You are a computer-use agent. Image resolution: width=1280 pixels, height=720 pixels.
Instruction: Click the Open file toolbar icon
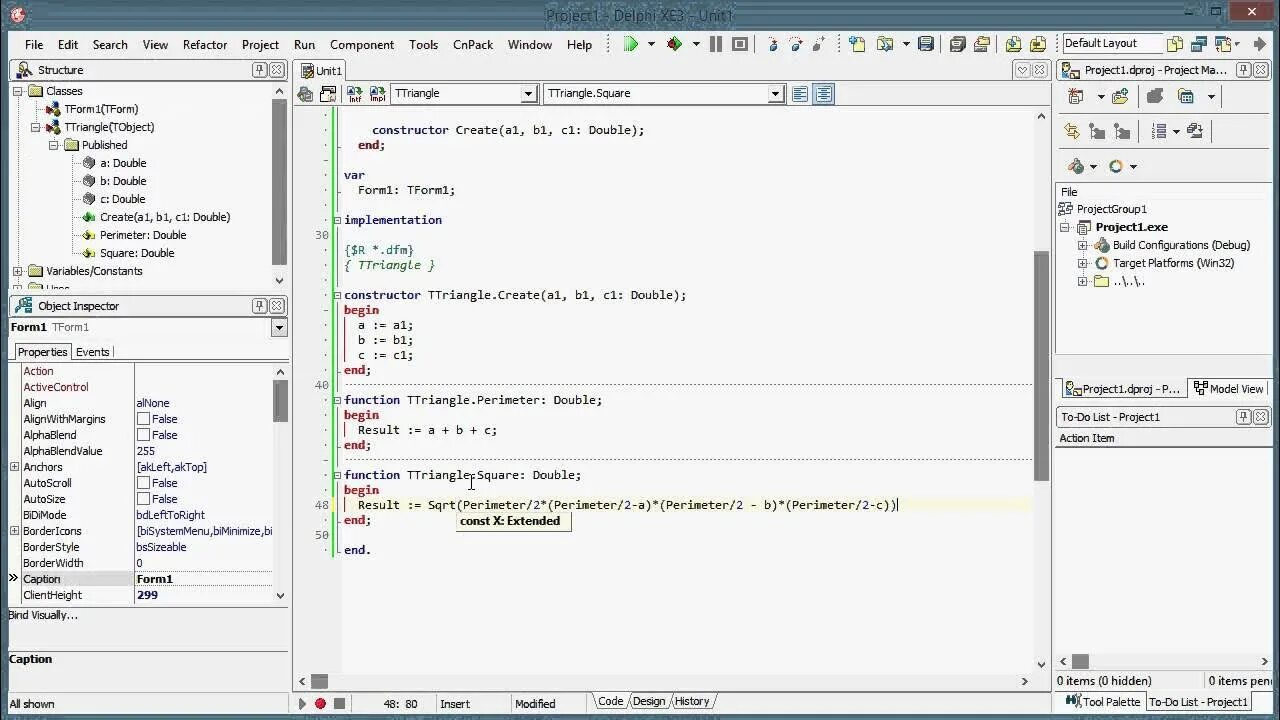point(885,44)
